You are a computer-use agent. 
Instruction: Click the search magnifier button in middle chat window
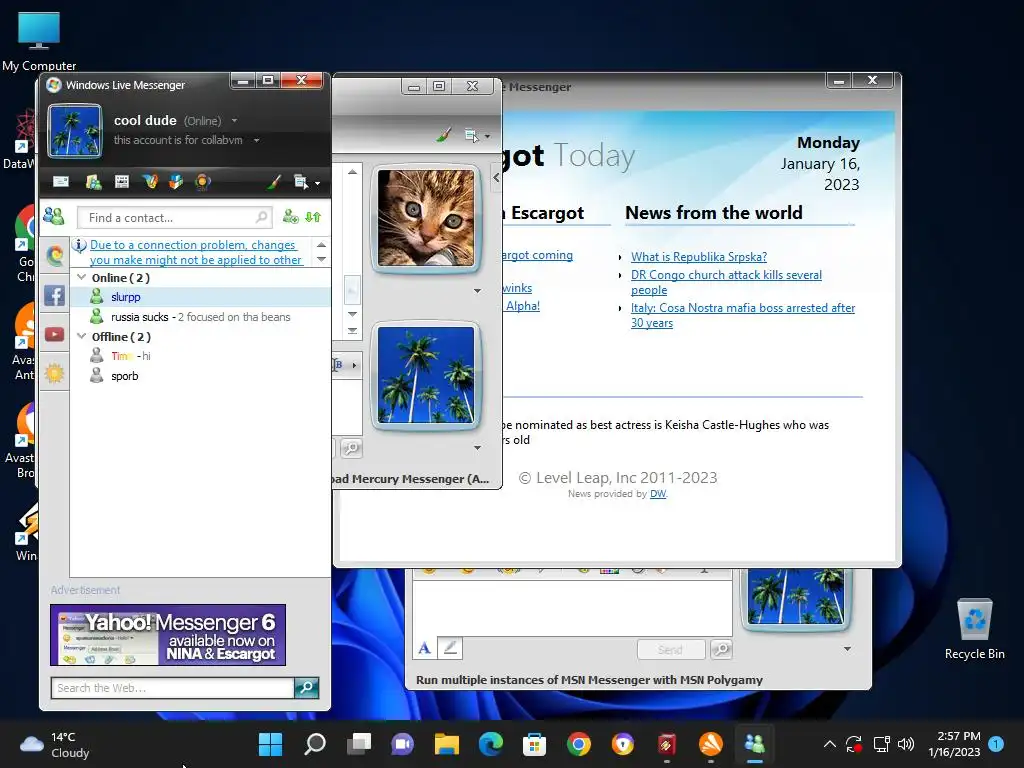[x=351, y=448]
